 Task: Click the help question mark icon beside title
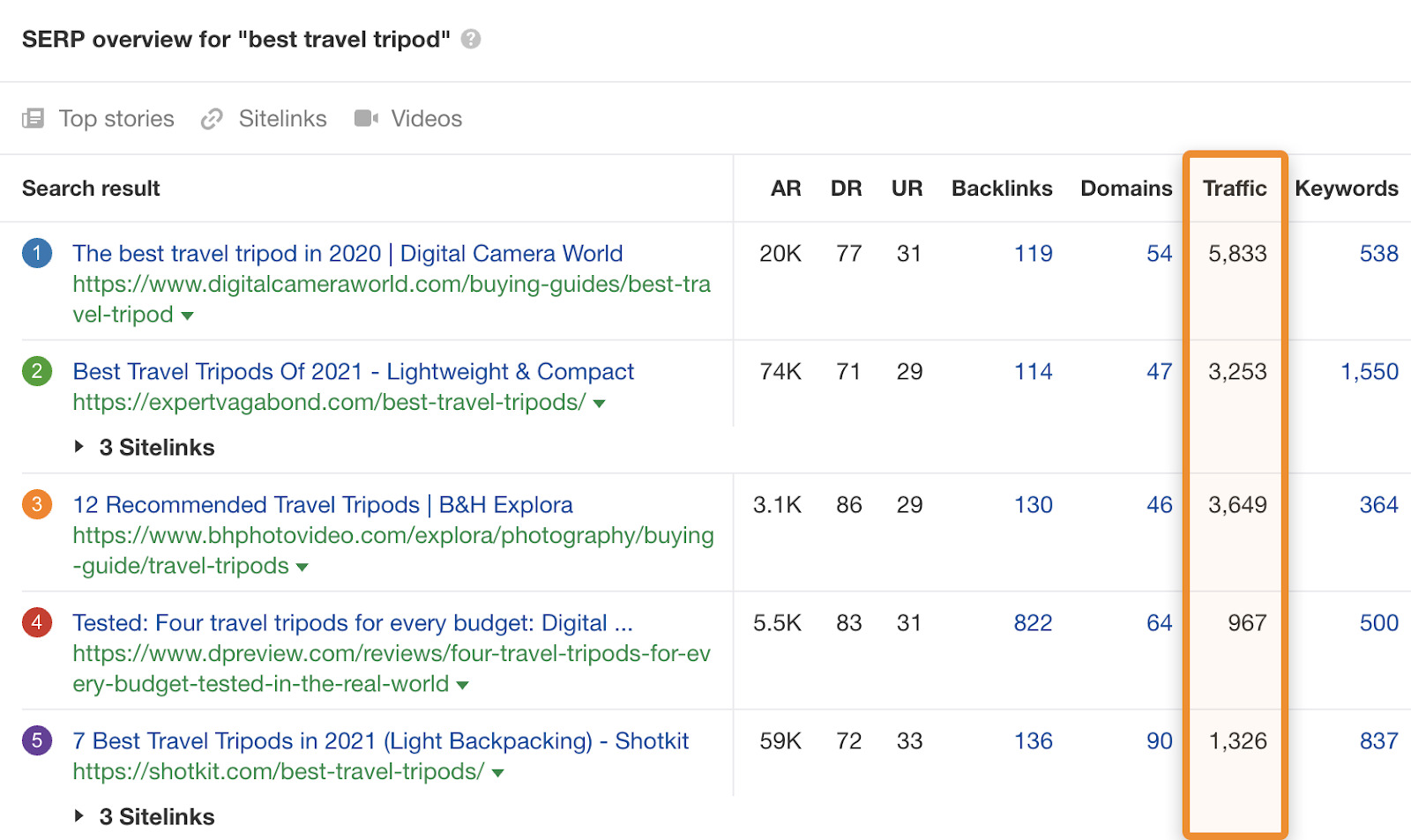click(x=471, y=39)
